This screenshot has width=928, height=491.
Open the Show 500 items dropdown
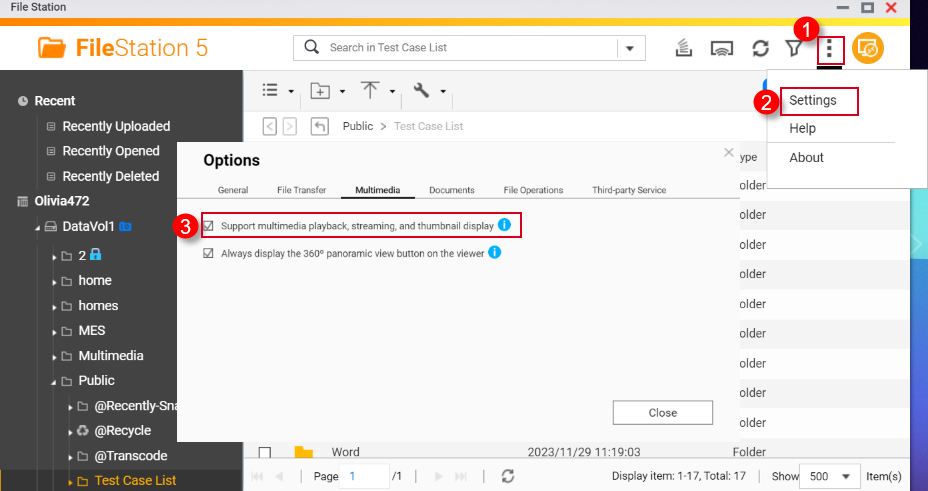click(x=830, y=476)
